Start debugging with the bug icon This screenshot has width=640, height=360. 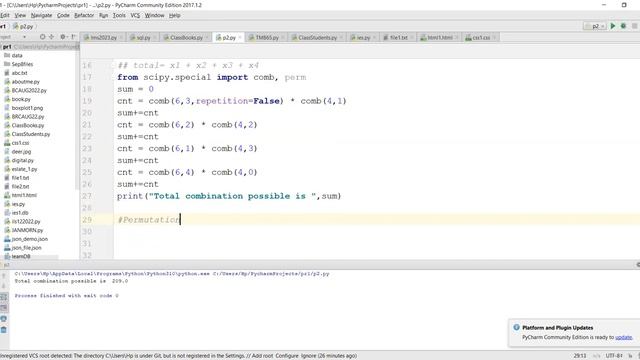(623, 26)
